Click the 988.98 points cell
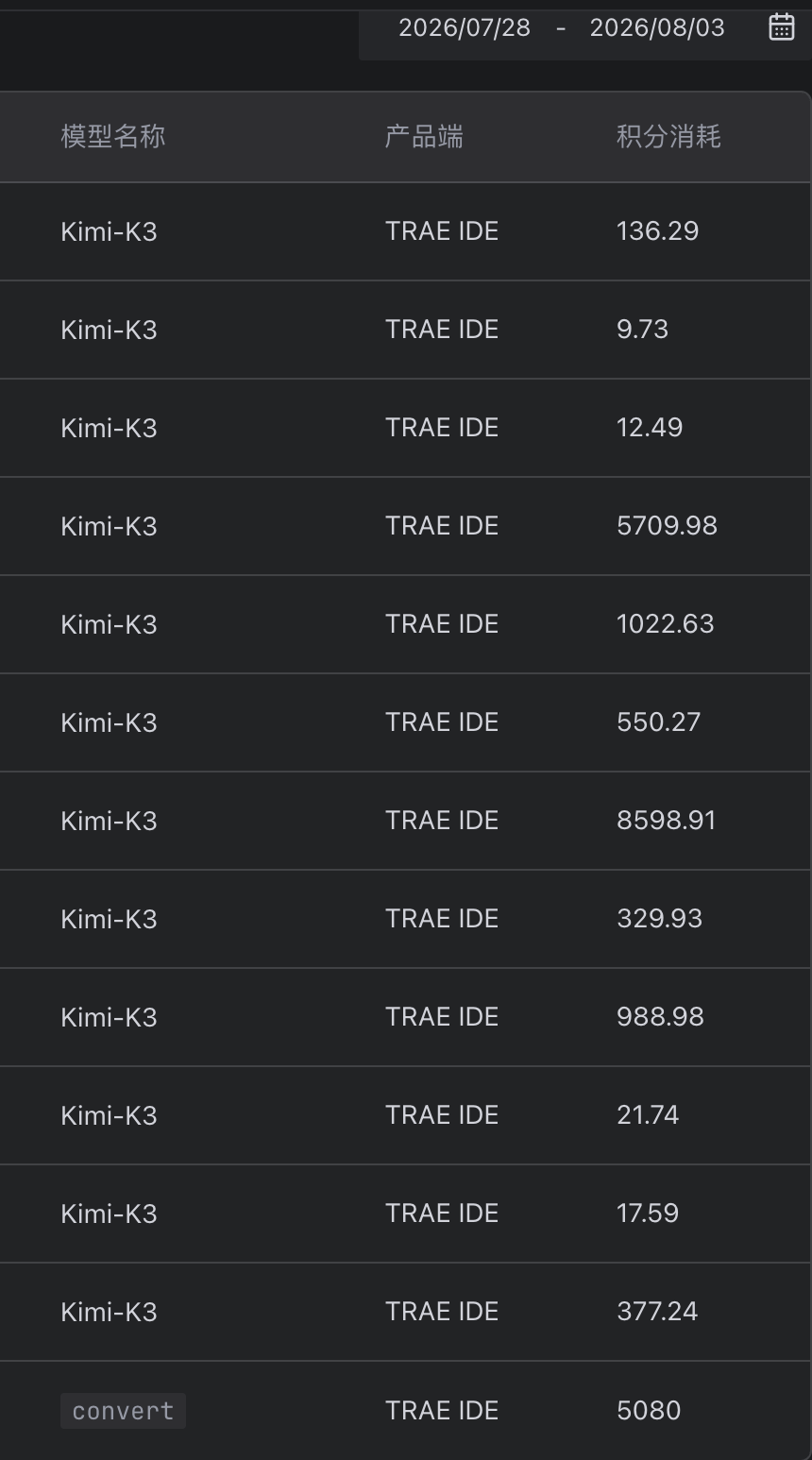The image size is (812, 1460). point(660,1017)
